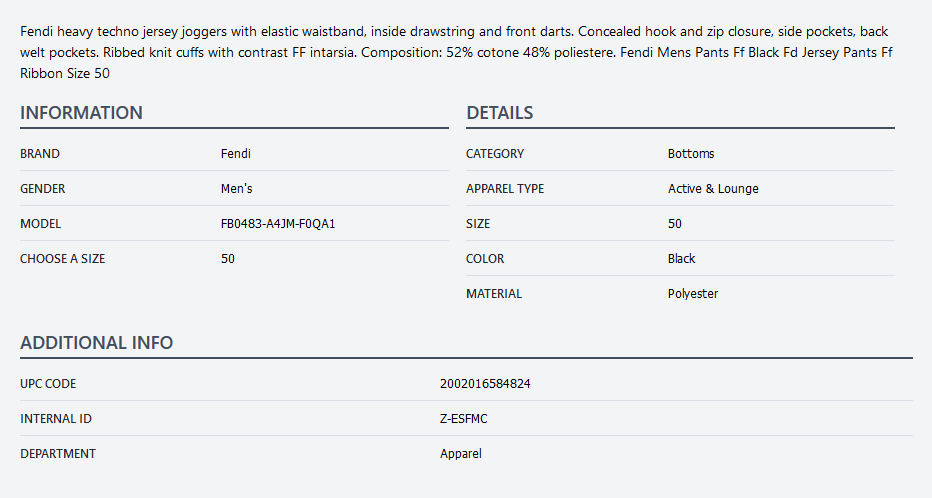Screen dimensions: 932x498
Task: Click the CHOOSE A SIZE label
Action: (62, 259)
